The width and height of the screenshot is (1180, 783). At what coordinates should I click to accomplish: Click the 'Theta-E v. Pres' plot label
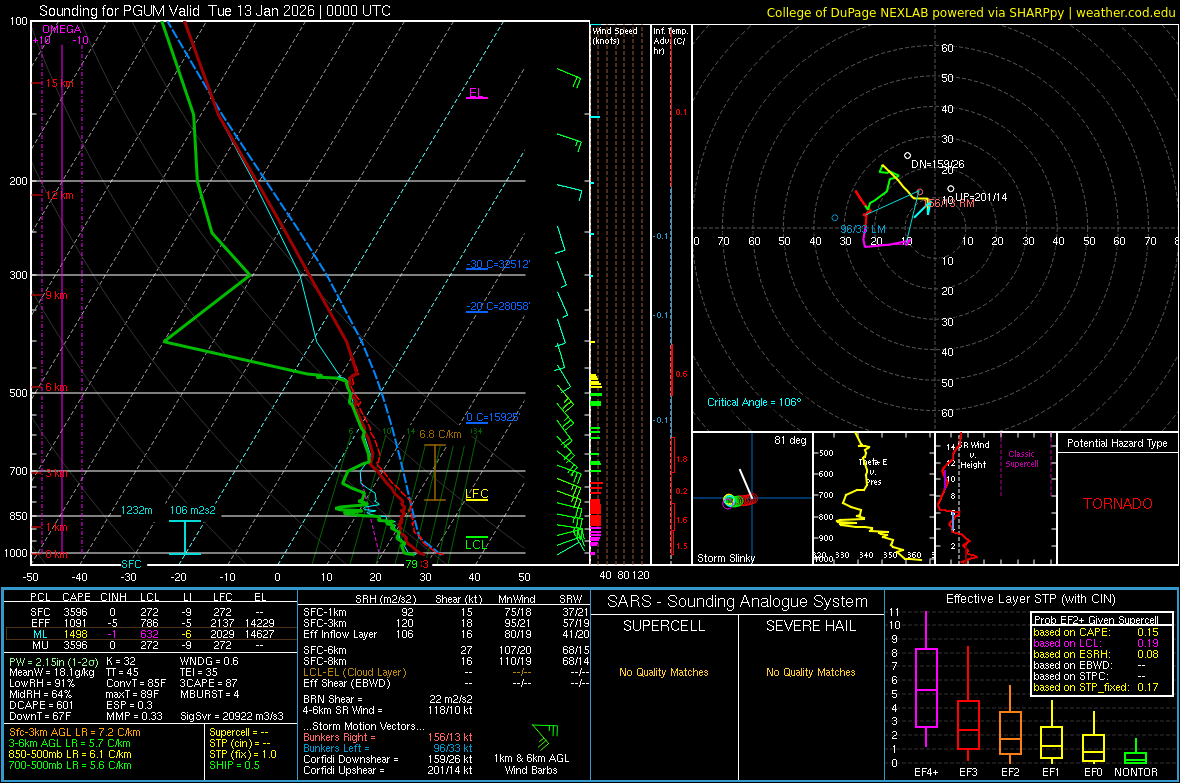tap(873, 472)
